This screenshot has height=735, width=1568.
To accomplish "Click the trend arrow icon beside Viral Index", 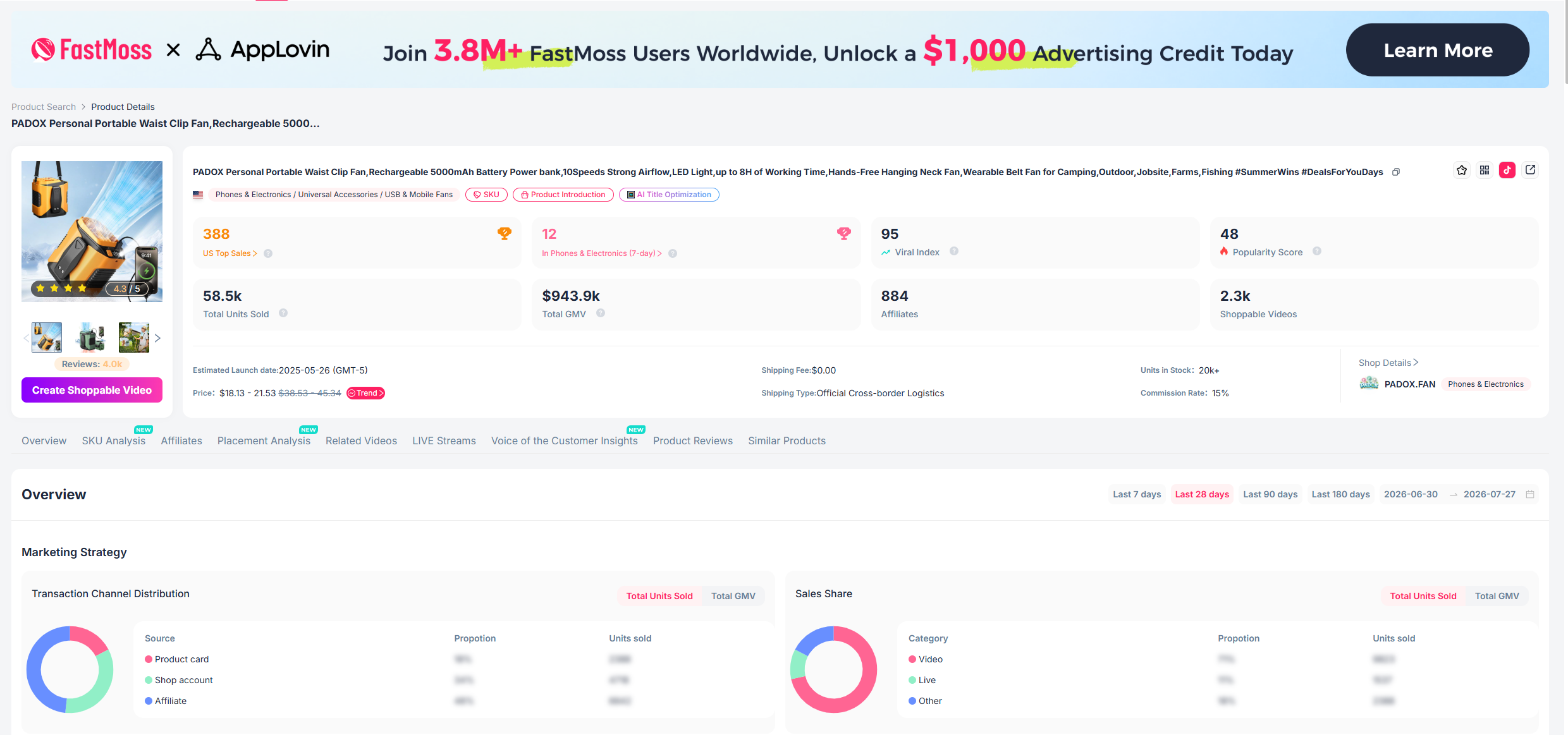I will [x=886, y=252].
